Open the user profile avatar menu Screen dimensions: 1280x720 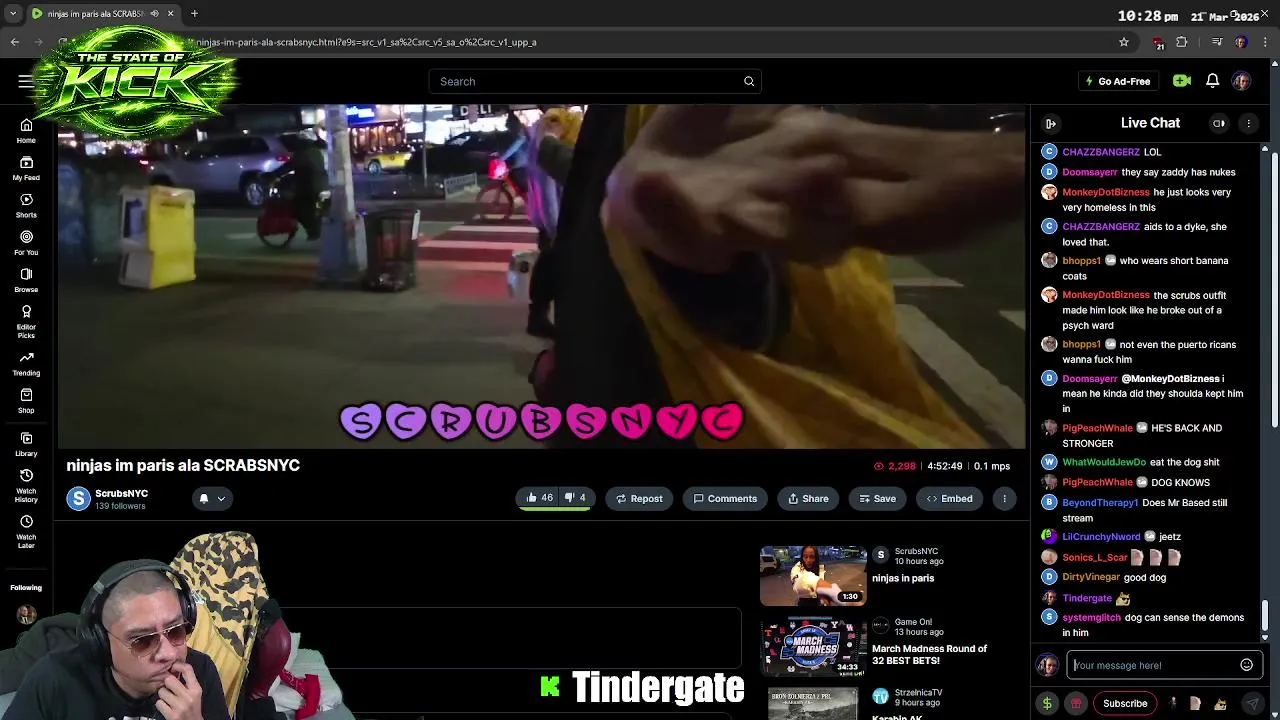(x=1241, y=81)
